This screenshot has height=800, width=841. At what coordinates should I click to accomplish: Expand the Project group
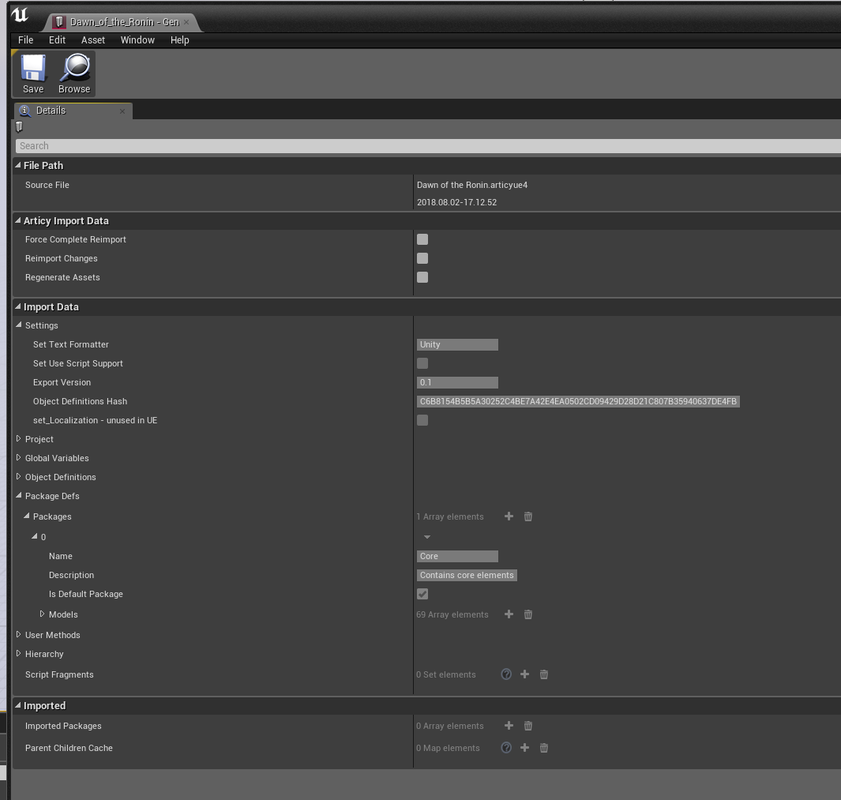(19, 439)
